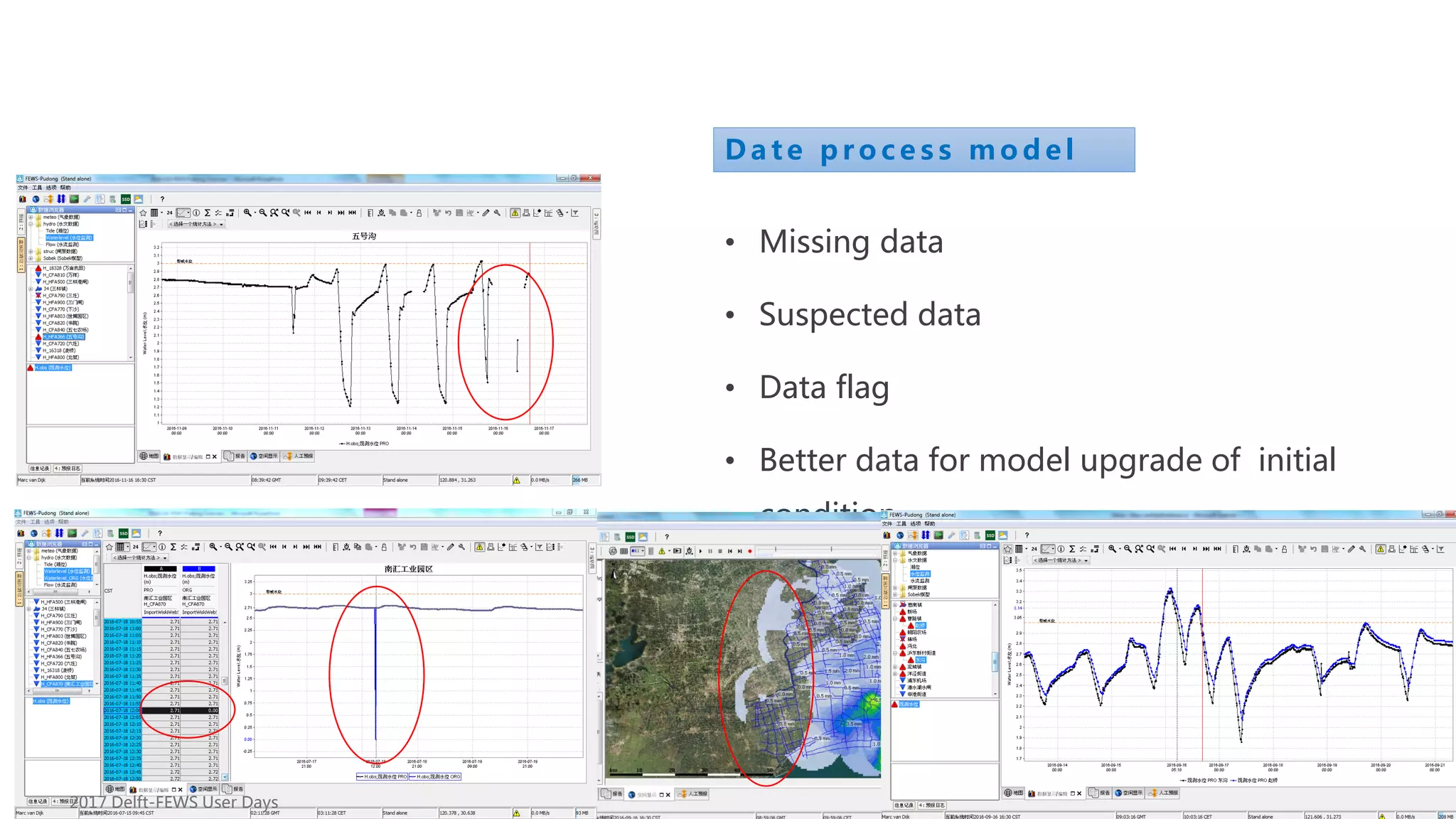The image size is (1456, 819).
Task: Zoom in on the 五号沟 chart in the top window
Action: pos(247,213)
